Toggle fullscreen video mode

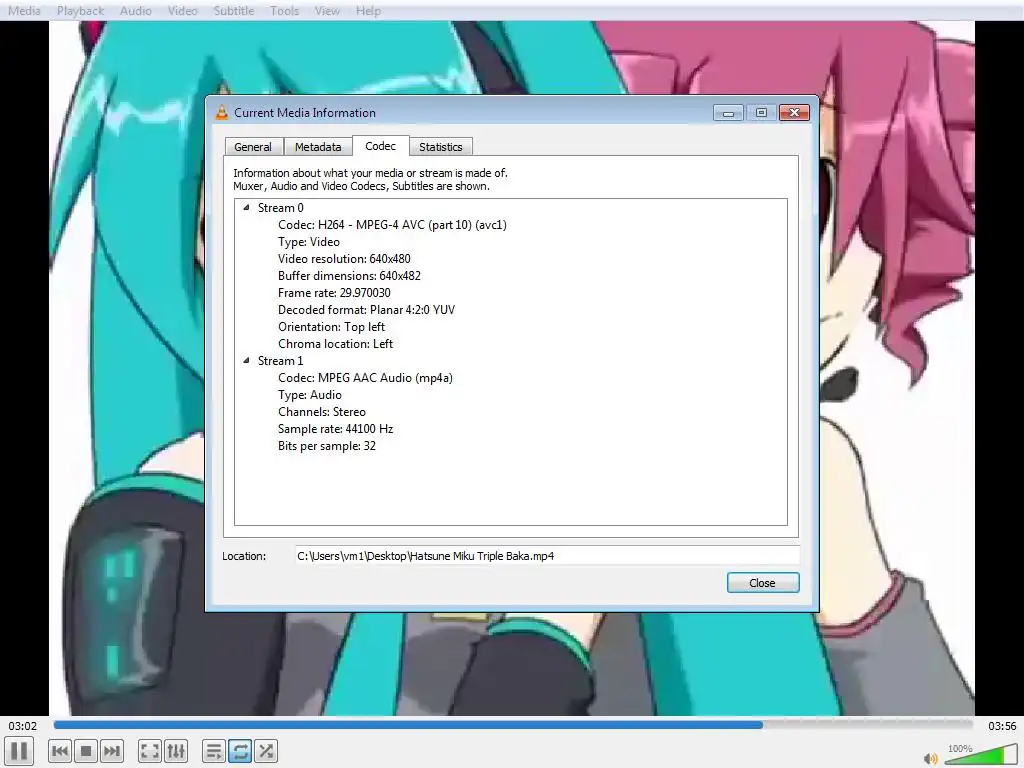pyautogui.click(x=150, y=751)
